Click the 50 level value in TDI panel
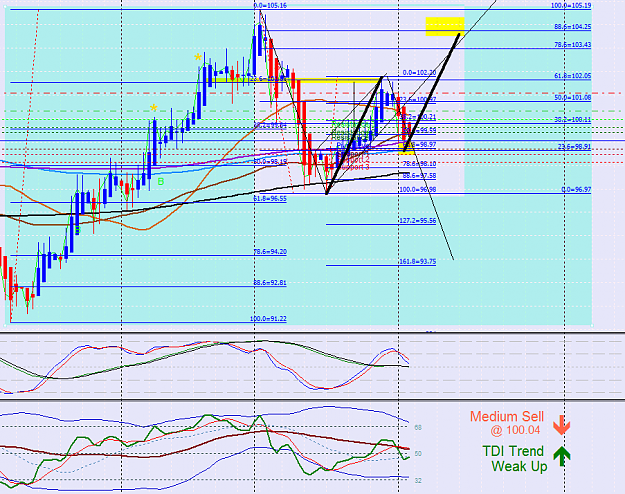This screenshot has height=494, width=625. click(x=418, y=454)
